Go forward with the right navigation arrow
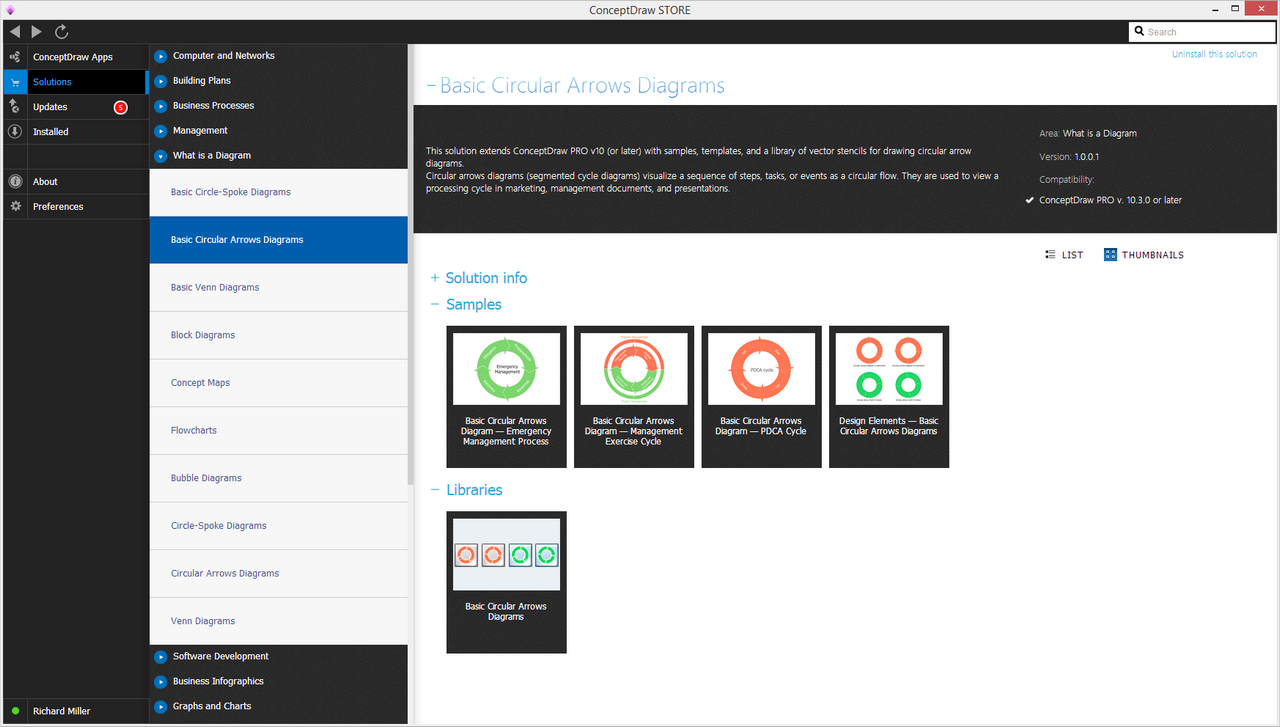Viewport: 1280px width, 727px height. [x=37, y=32]
